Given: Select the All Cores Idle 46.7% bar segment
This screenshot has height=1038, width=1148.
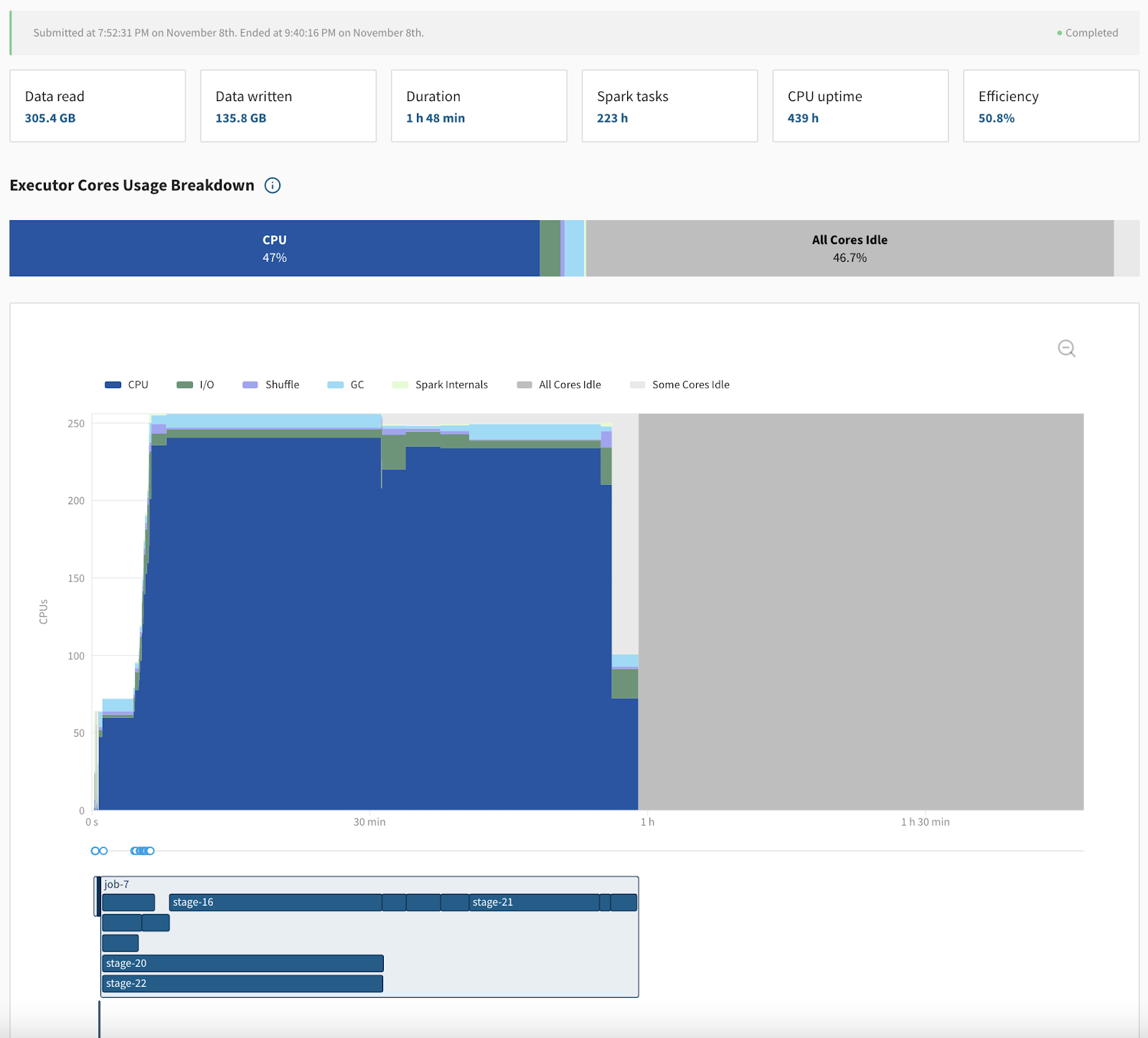Looking at the screenshot, I should point(850,248).
